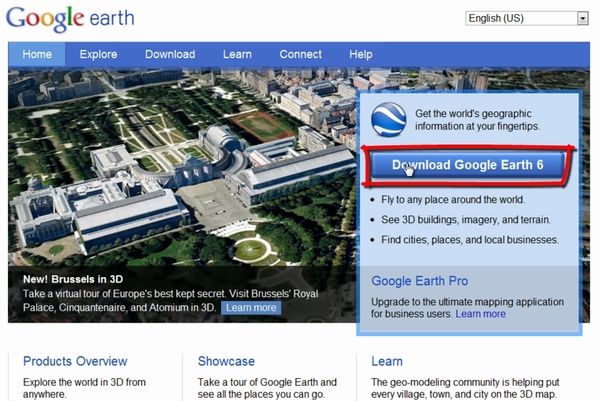600x401 pixels.
Task: Click Learn more under Brussels in 3D
Action: 251,308
